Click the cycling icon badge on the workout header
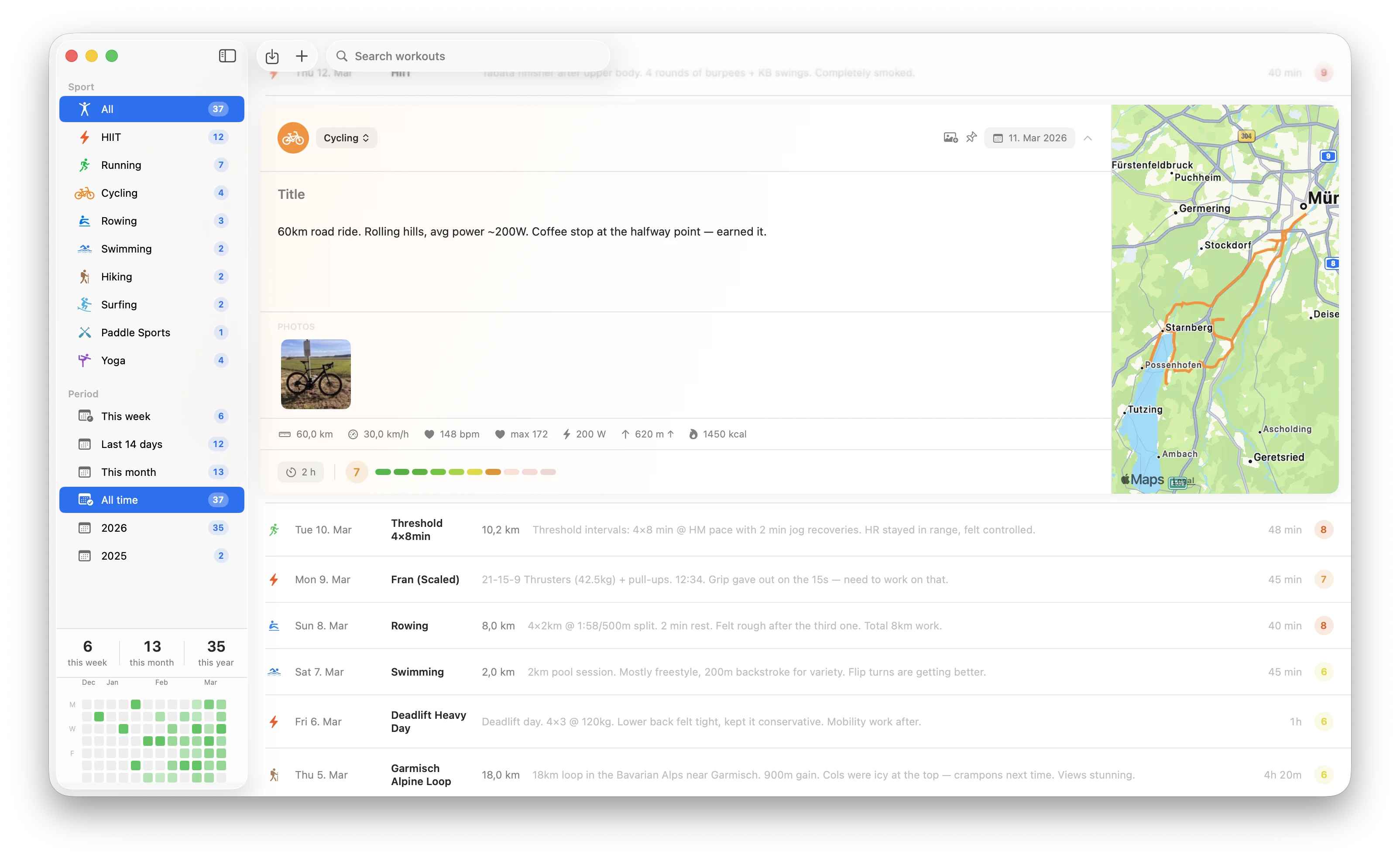 [293, 137]
